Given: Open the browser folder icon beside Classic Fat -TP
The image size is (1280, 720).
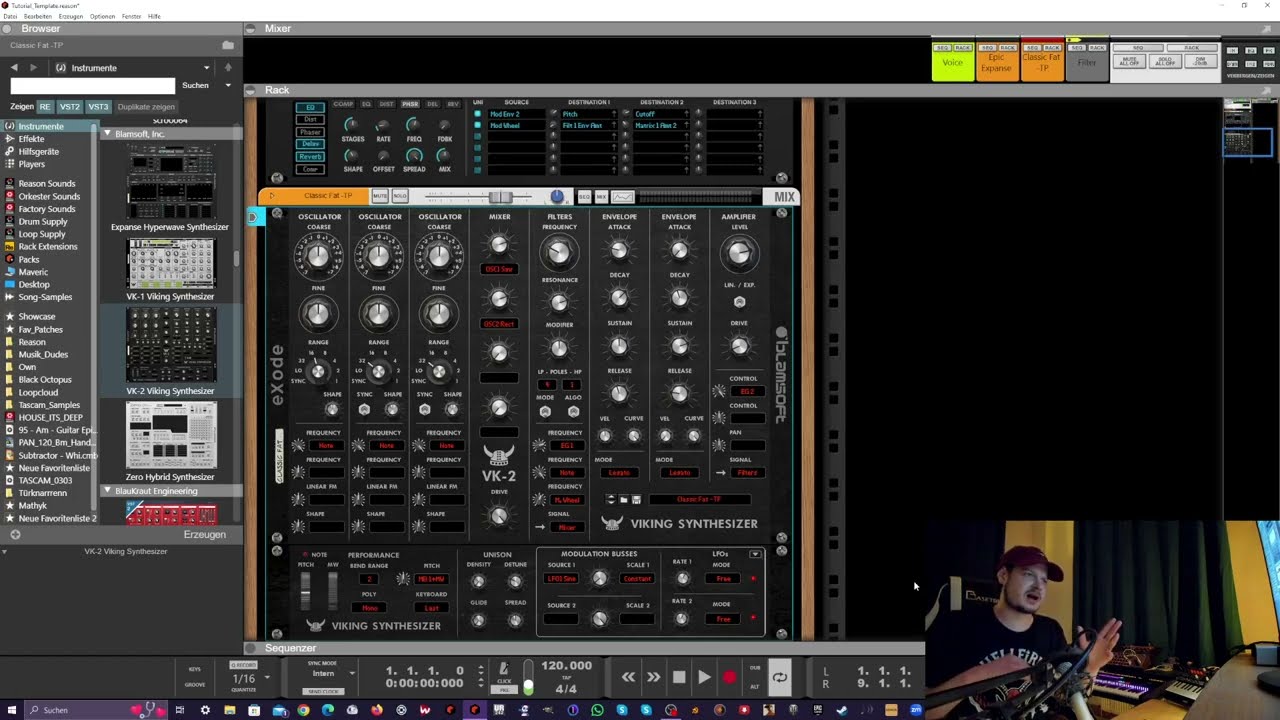Looking at the screenshot, I should (228, 45).
